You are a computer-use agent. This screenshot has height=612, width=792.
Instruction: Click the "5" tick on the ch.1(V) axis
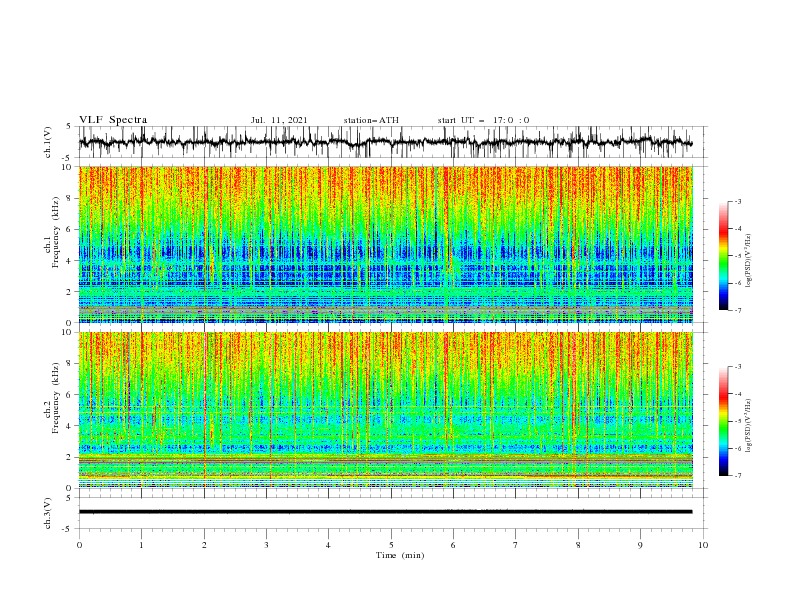tap(70, 127)
